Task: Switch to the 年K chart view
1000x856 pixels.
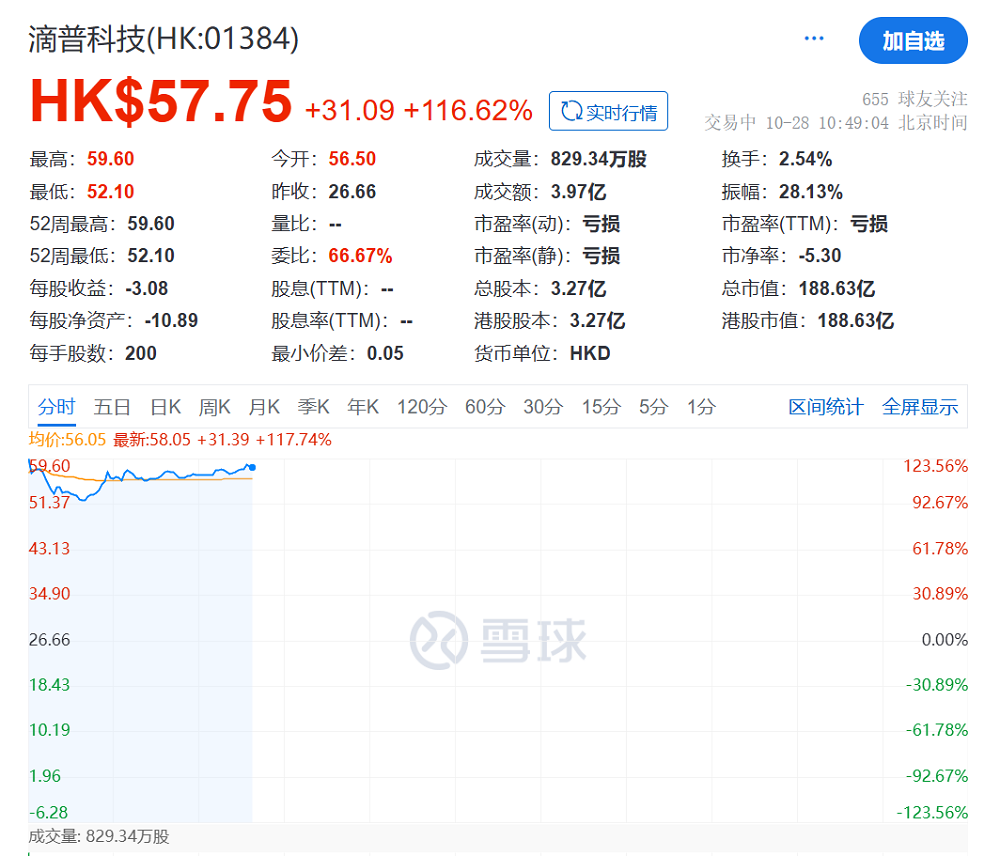Action: pyautogui.click(x=362, y=407)
